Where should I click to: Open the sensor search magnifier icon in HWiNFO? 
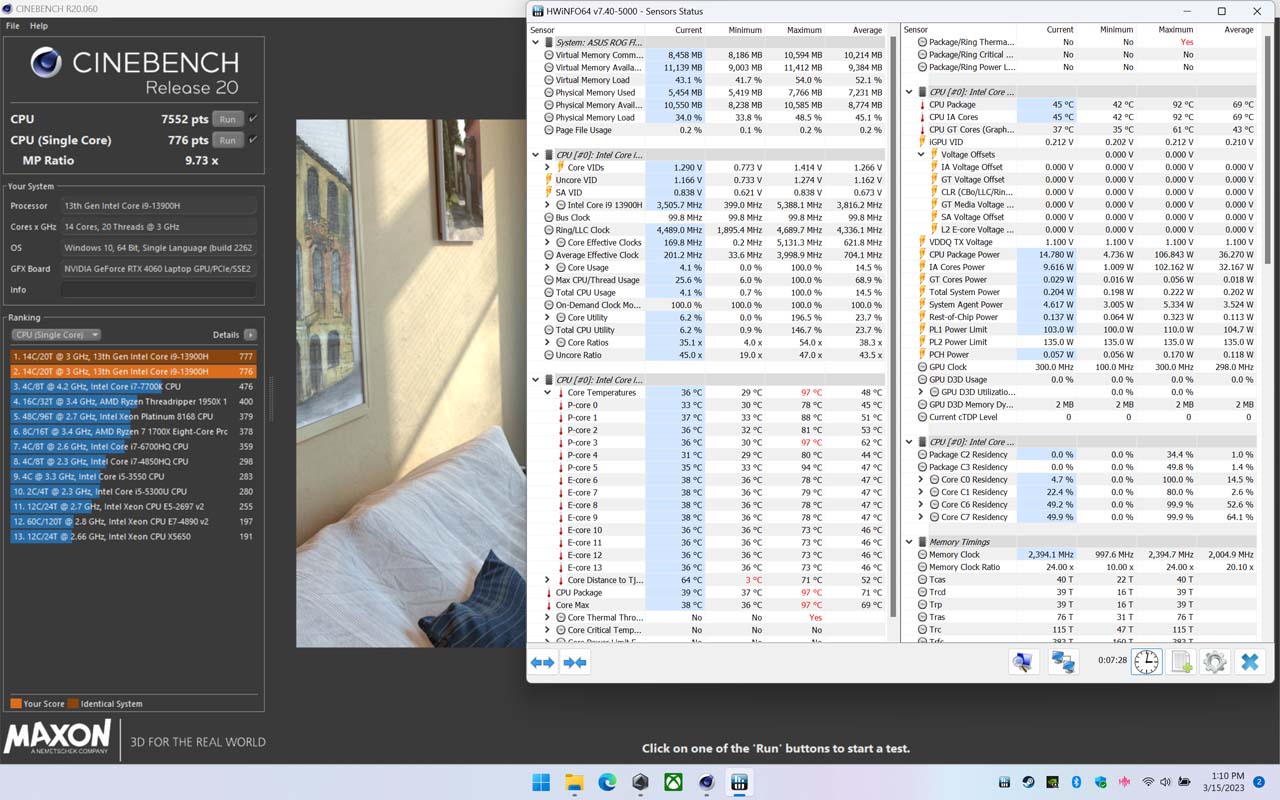coord(1023,661)
